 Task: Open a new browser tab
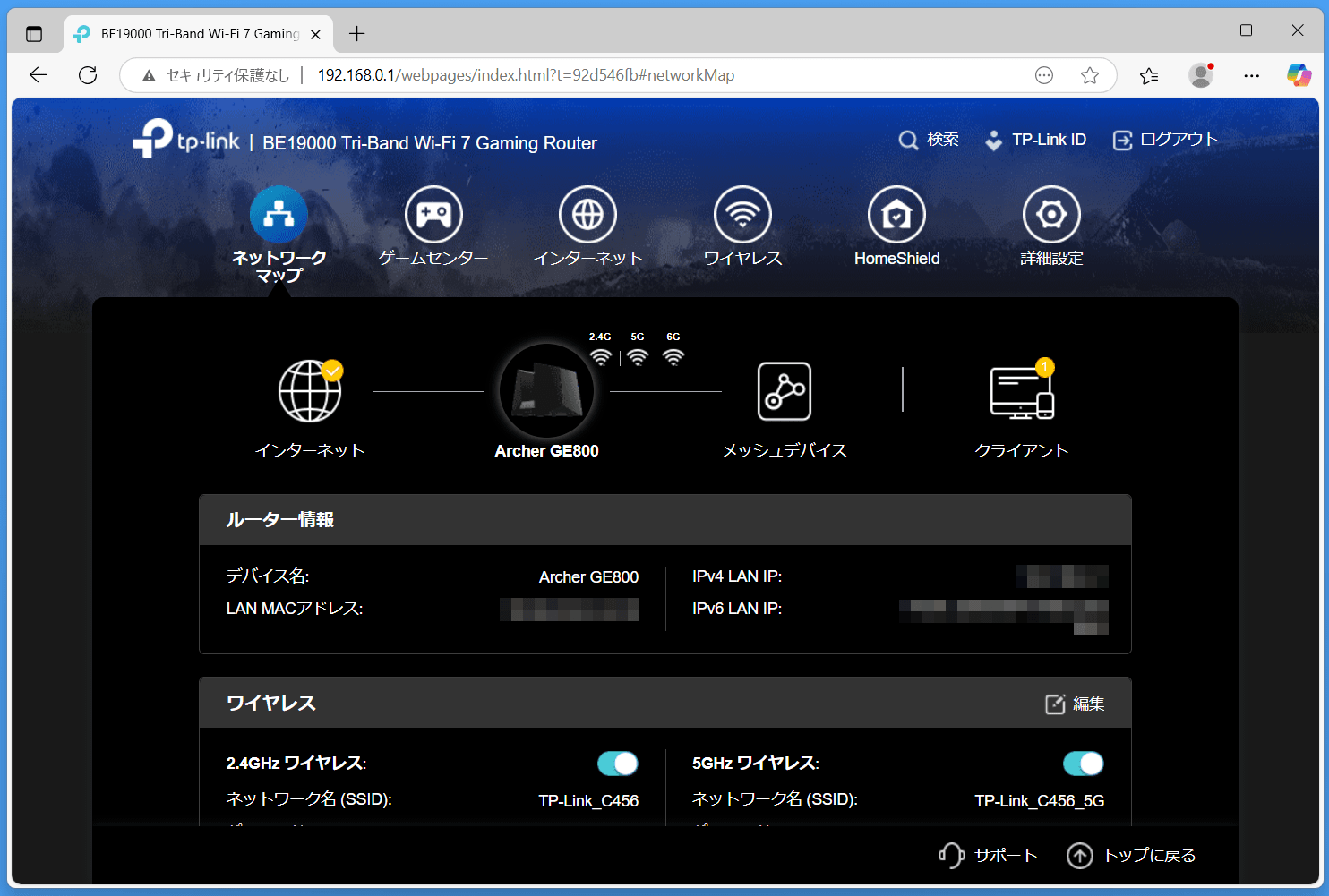(357, 34)
